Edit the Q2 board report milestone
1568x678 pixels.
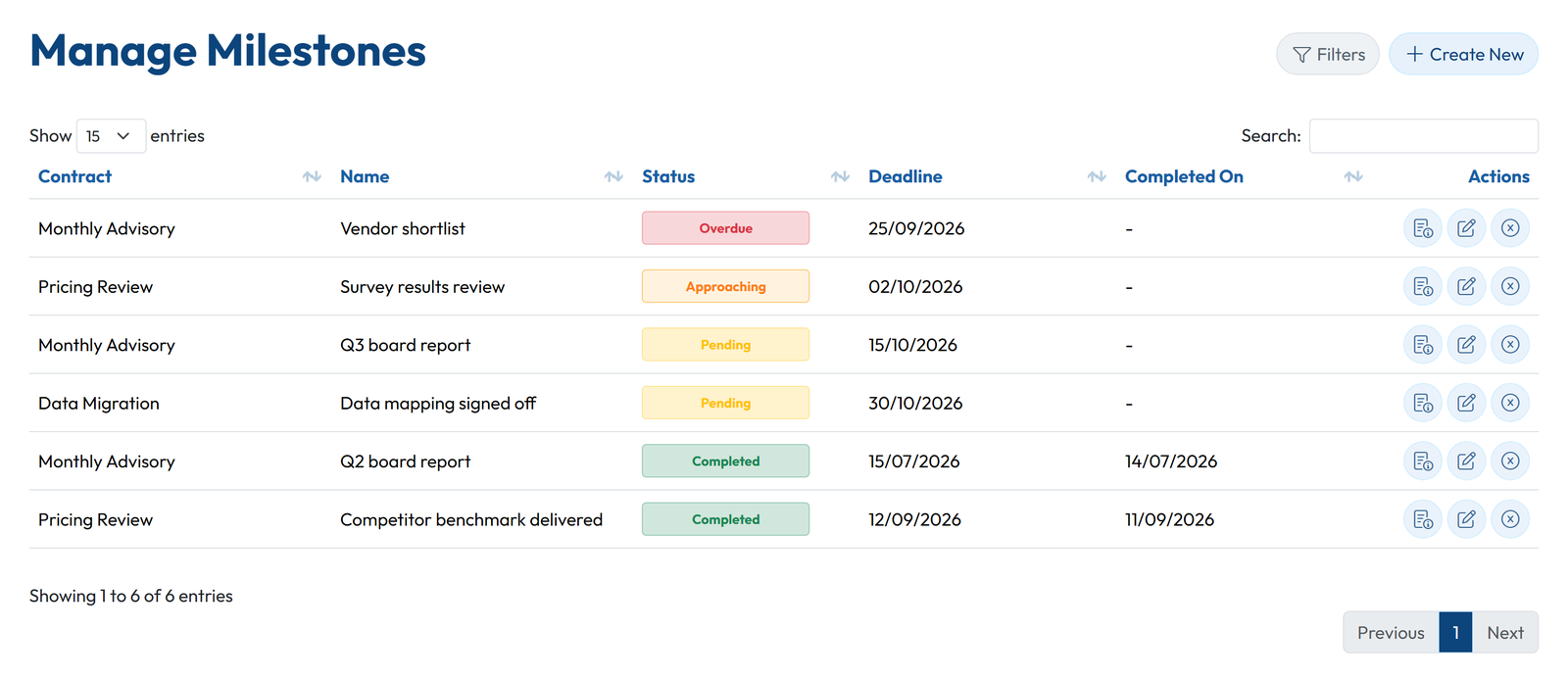[x=1466, y=460]
